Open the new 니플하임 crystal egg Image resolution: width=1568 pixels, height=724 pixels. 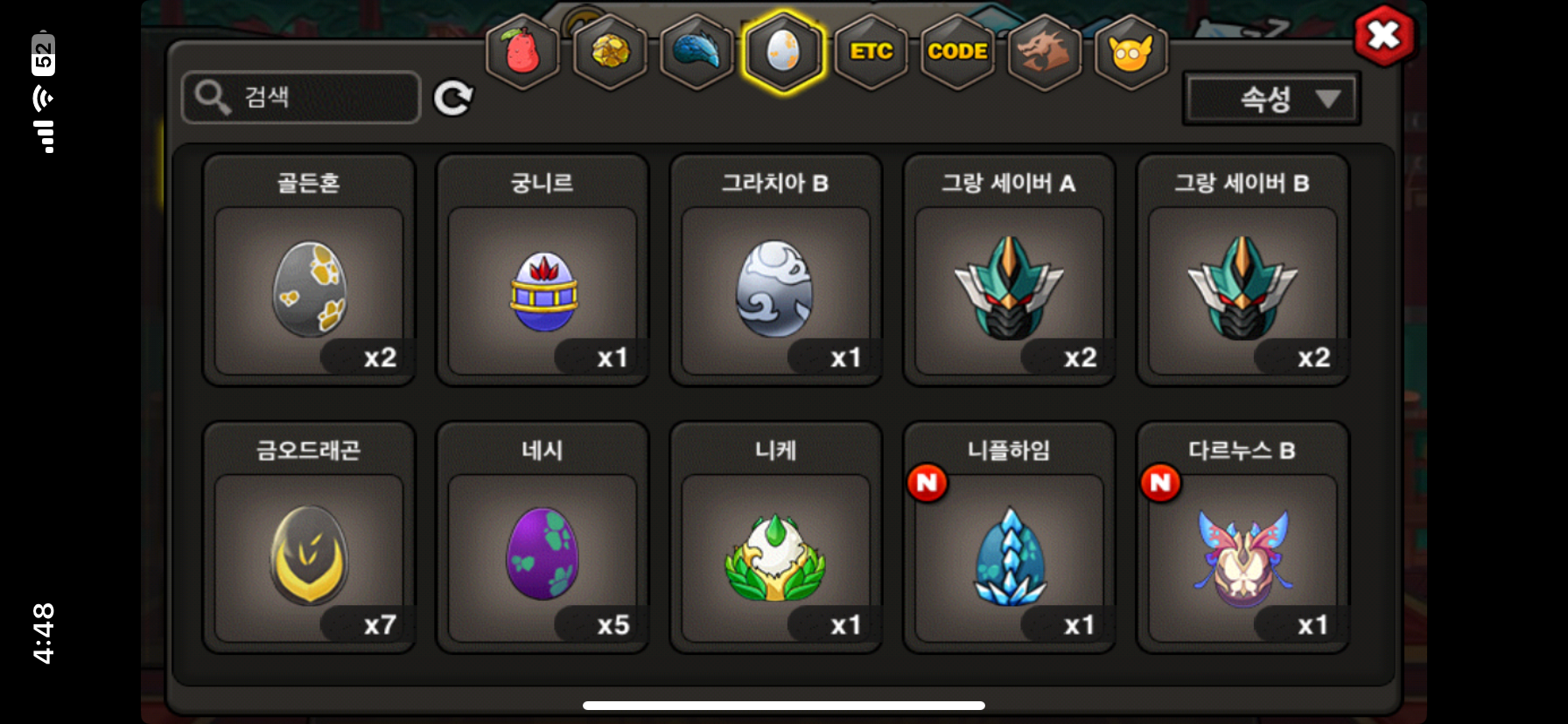1010,538
